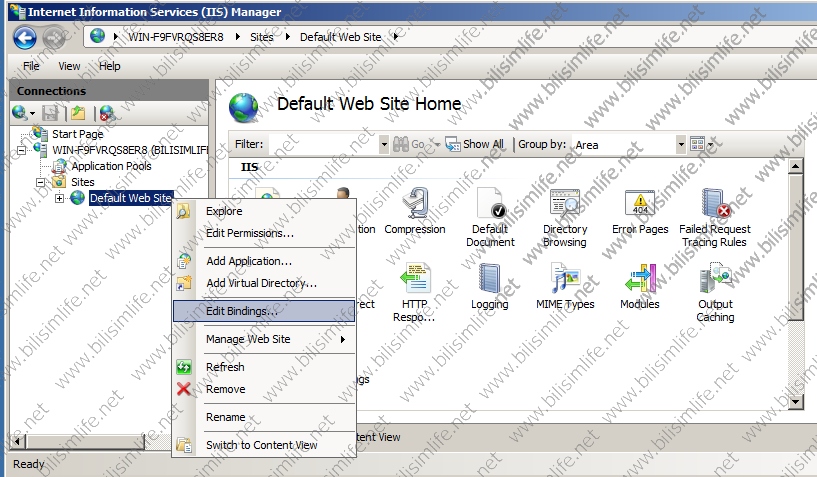Screen dimensions: 817x477
Task: Select Add Virtual Directory menu entry
Action: coord(264,283)
